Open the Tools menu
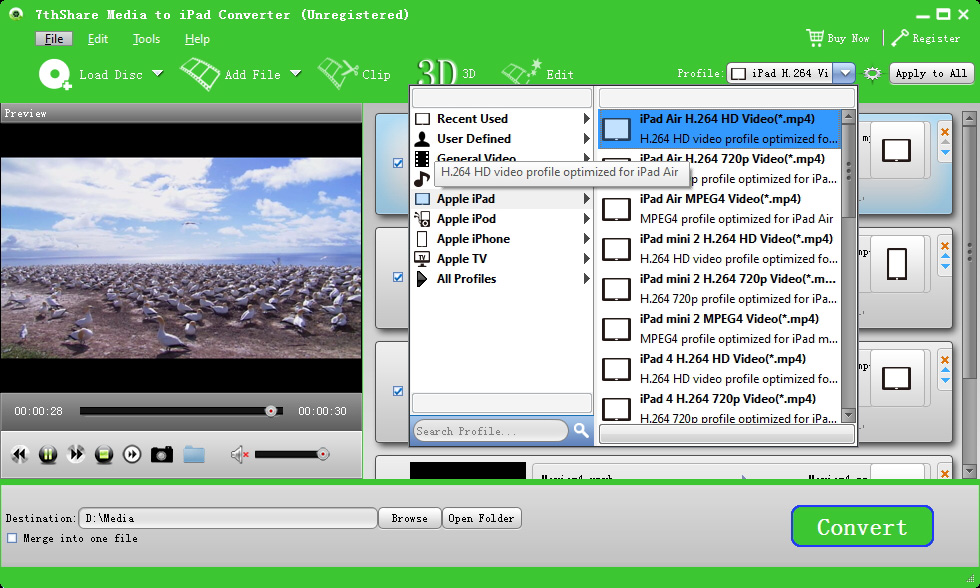This screenshot has width=980, height=588. pos(146,39)
